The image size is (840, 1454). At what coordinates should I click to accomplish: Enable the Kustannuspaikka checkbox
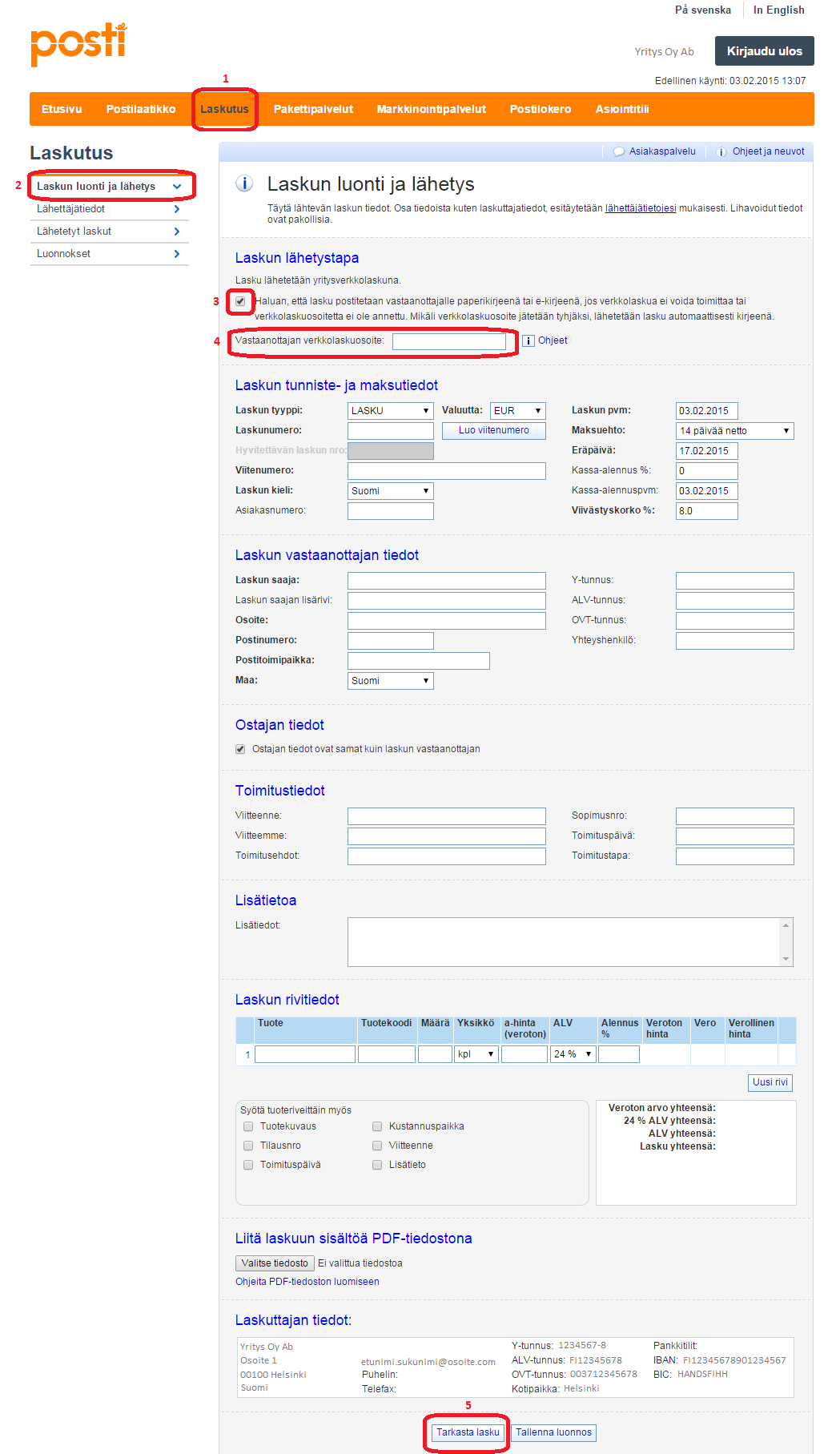coord(377,1126)
